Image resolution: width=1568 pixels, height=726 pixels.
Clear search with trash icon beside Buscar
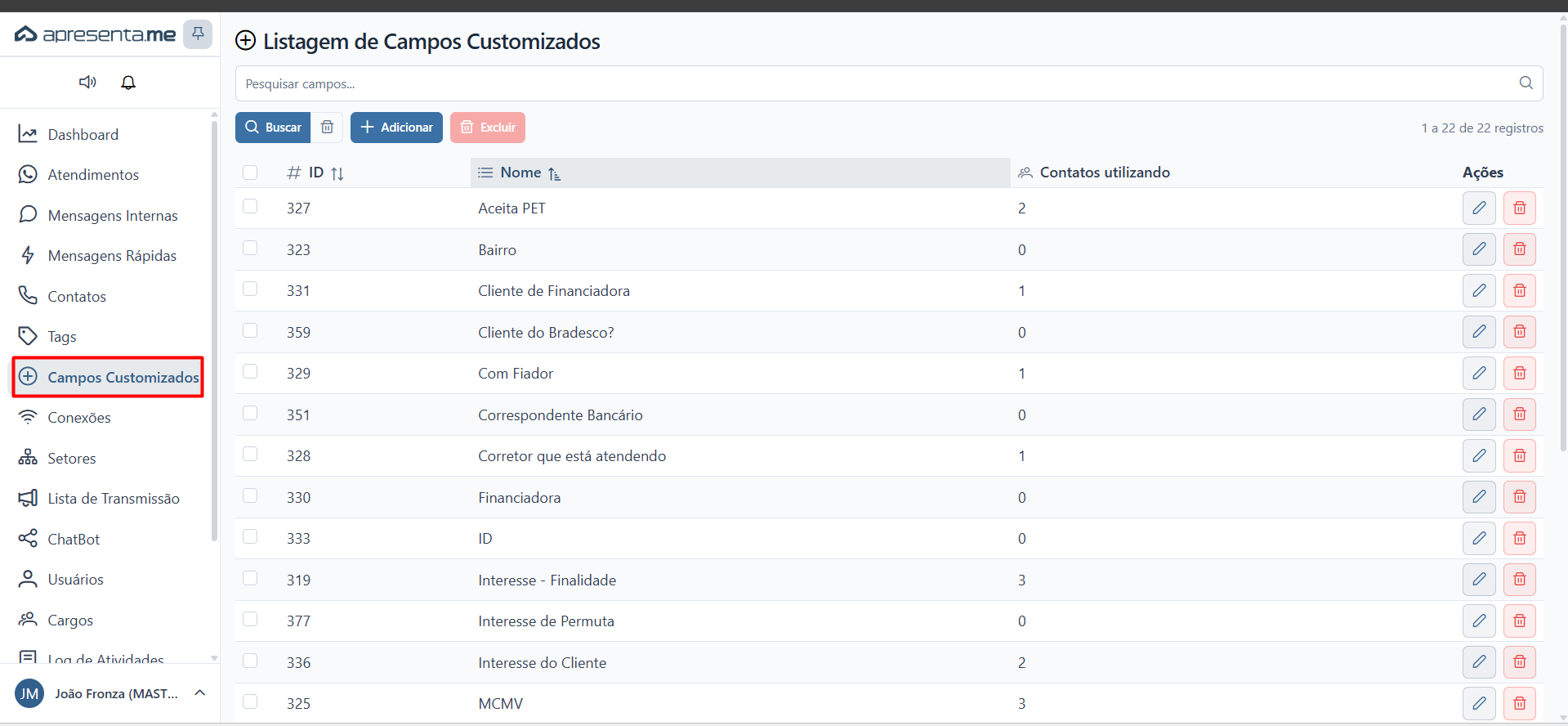[327, 128]
